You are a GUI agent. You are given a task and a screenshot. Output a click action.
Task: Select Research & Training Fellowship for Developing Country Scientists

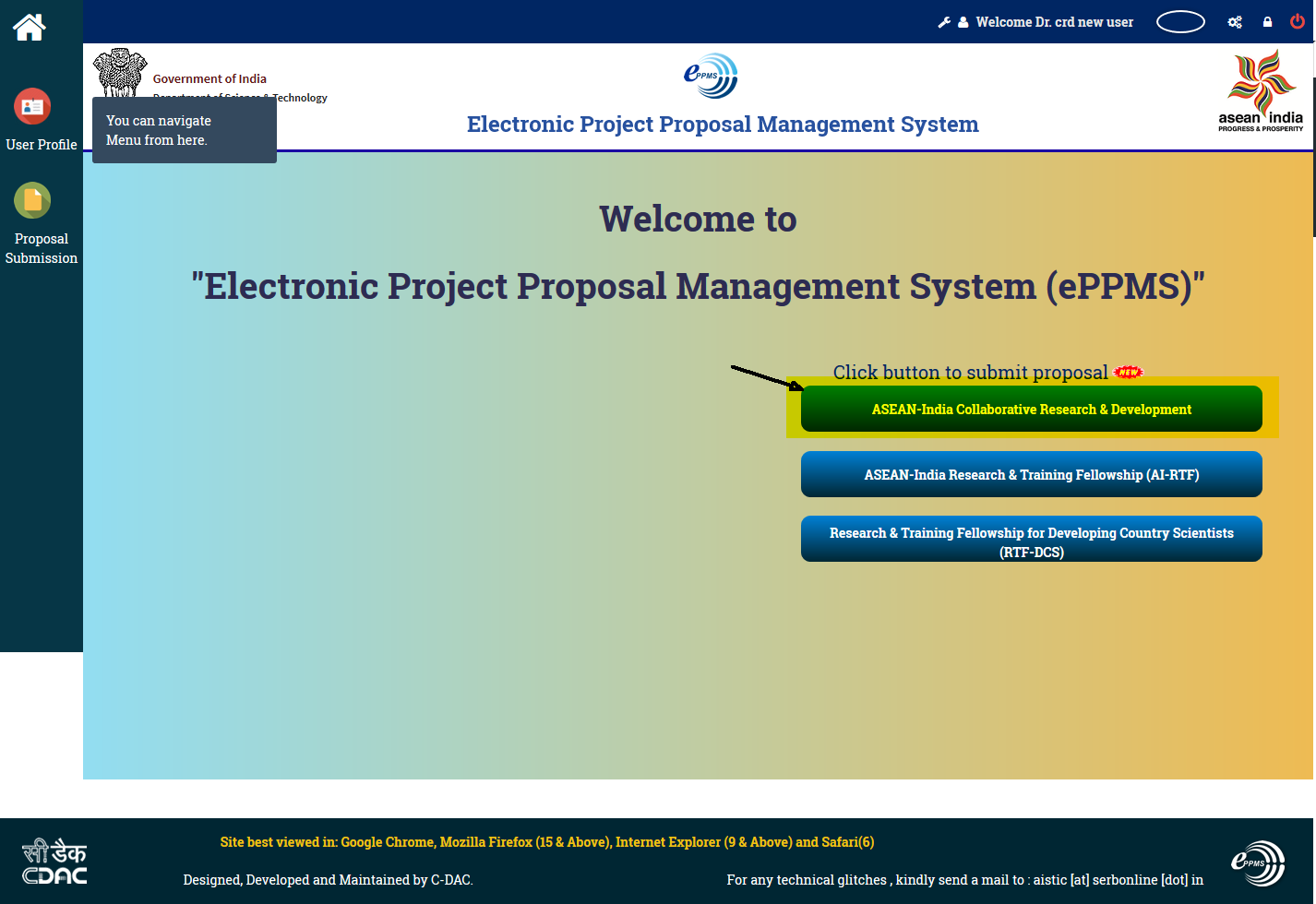click(x=1031, y=539)
